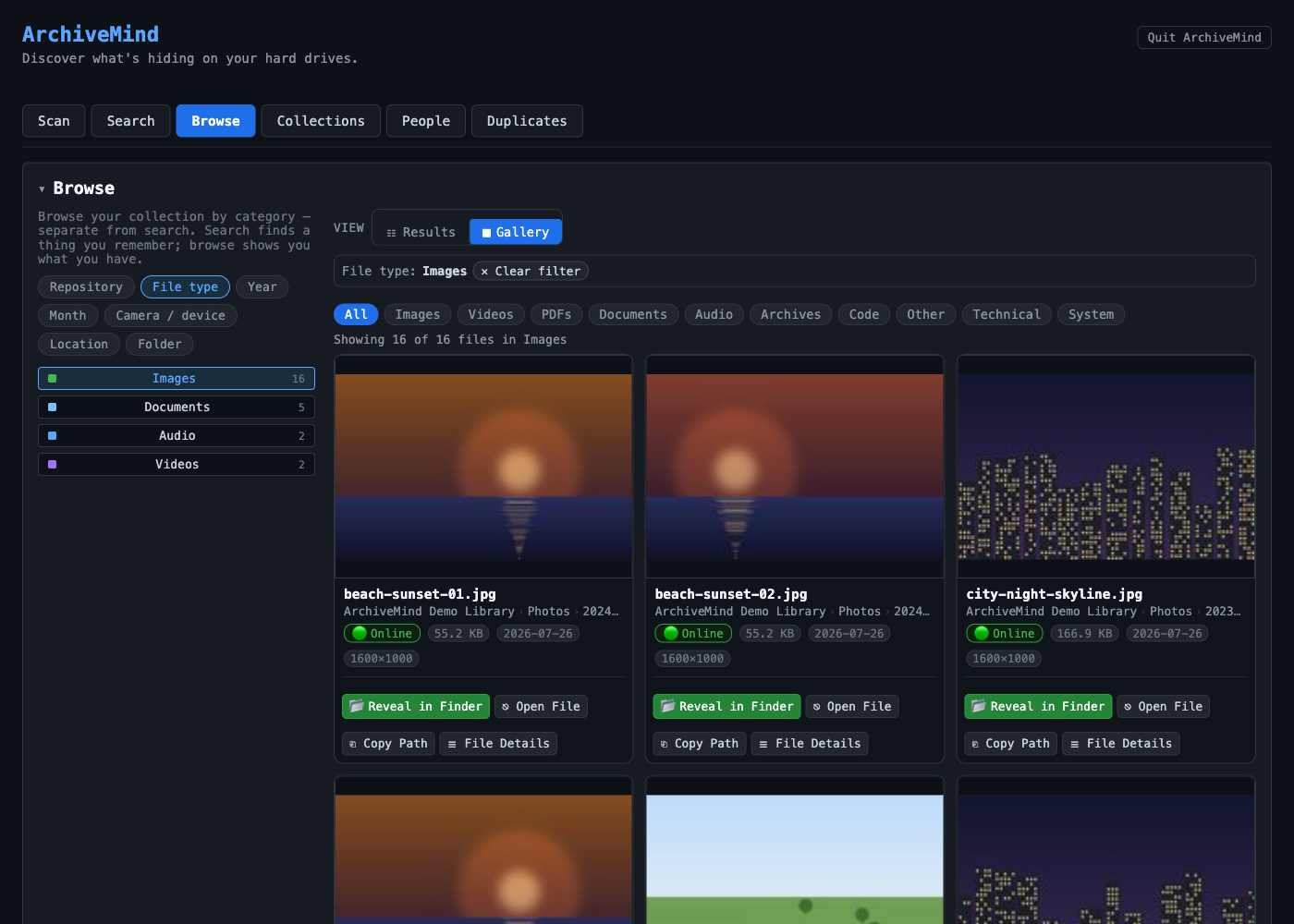Group by Repository

pyautogui.click(x=86, y=287)
